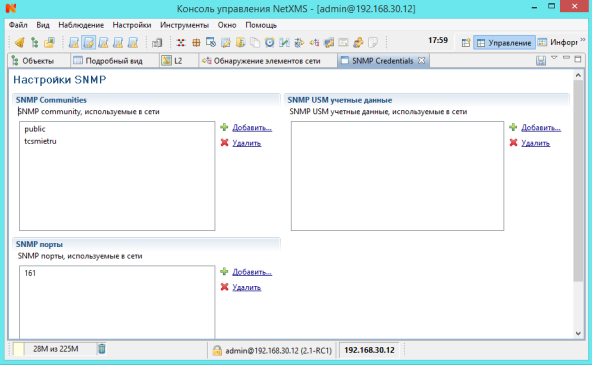Click the yellow folder document toolbar icon
This screenshot has height=365, width=593.
(x=241, y=42)
